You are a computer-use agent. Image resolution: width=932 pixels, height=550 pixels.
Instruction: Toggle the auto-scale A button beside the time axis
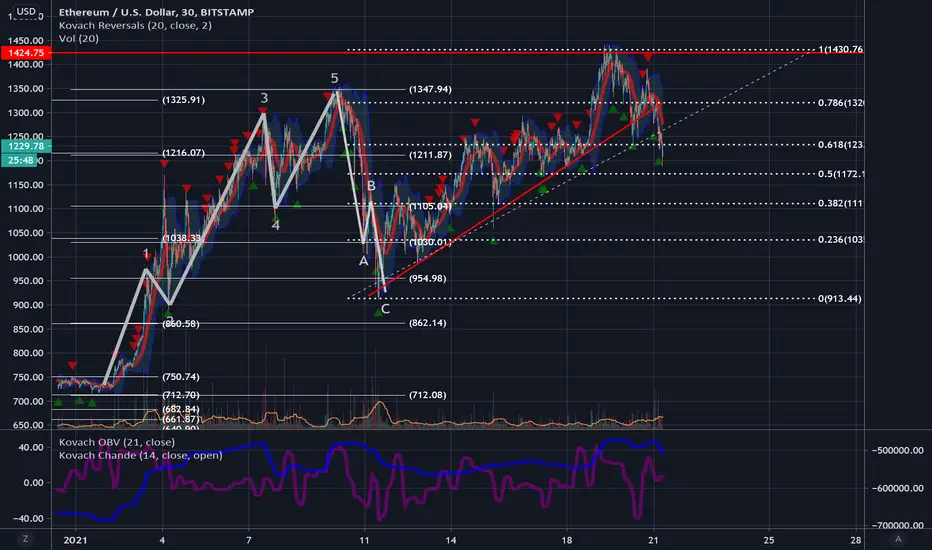tap(898, 539)
